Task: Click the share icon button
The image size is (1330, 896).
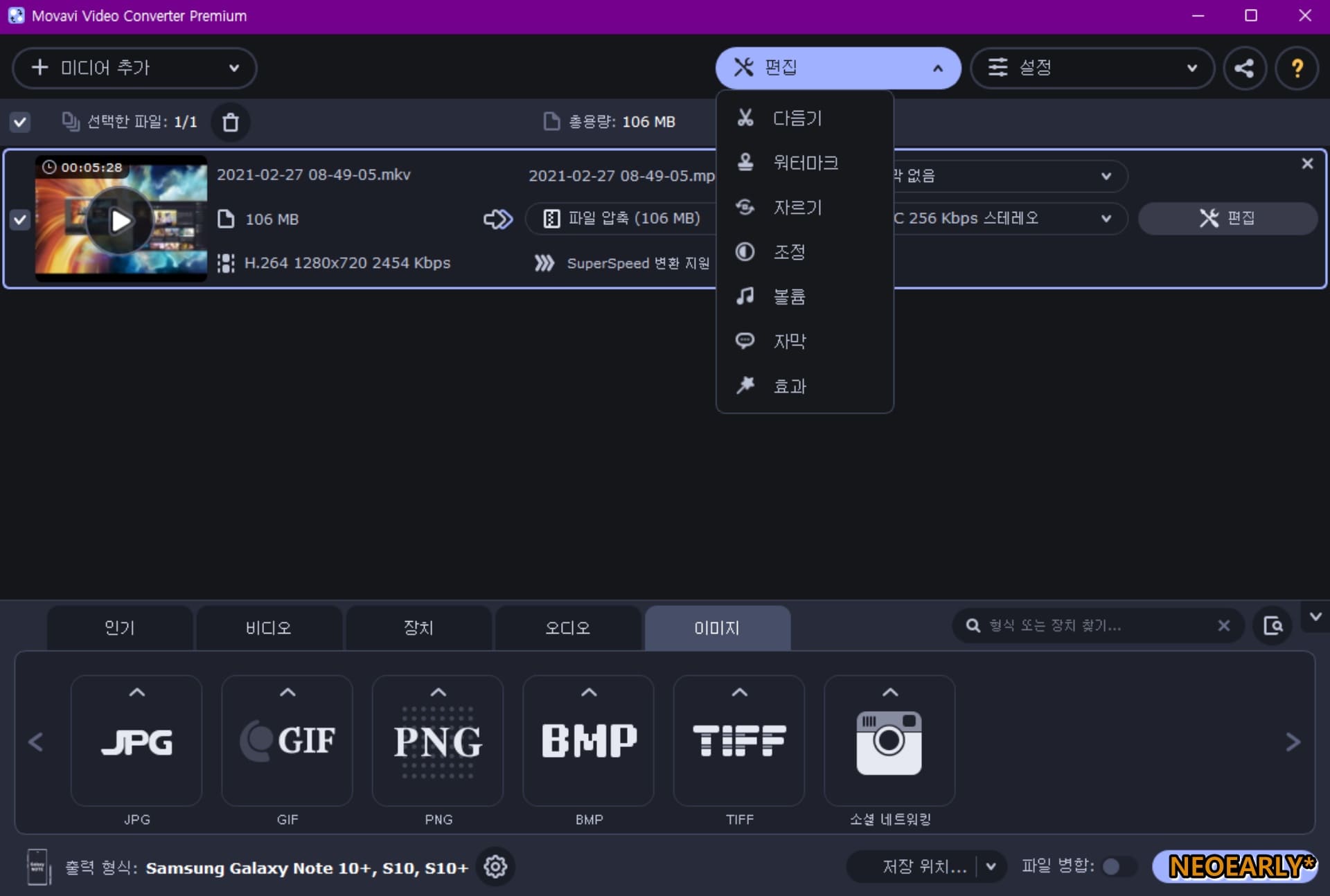Action: coord(1244,68)
